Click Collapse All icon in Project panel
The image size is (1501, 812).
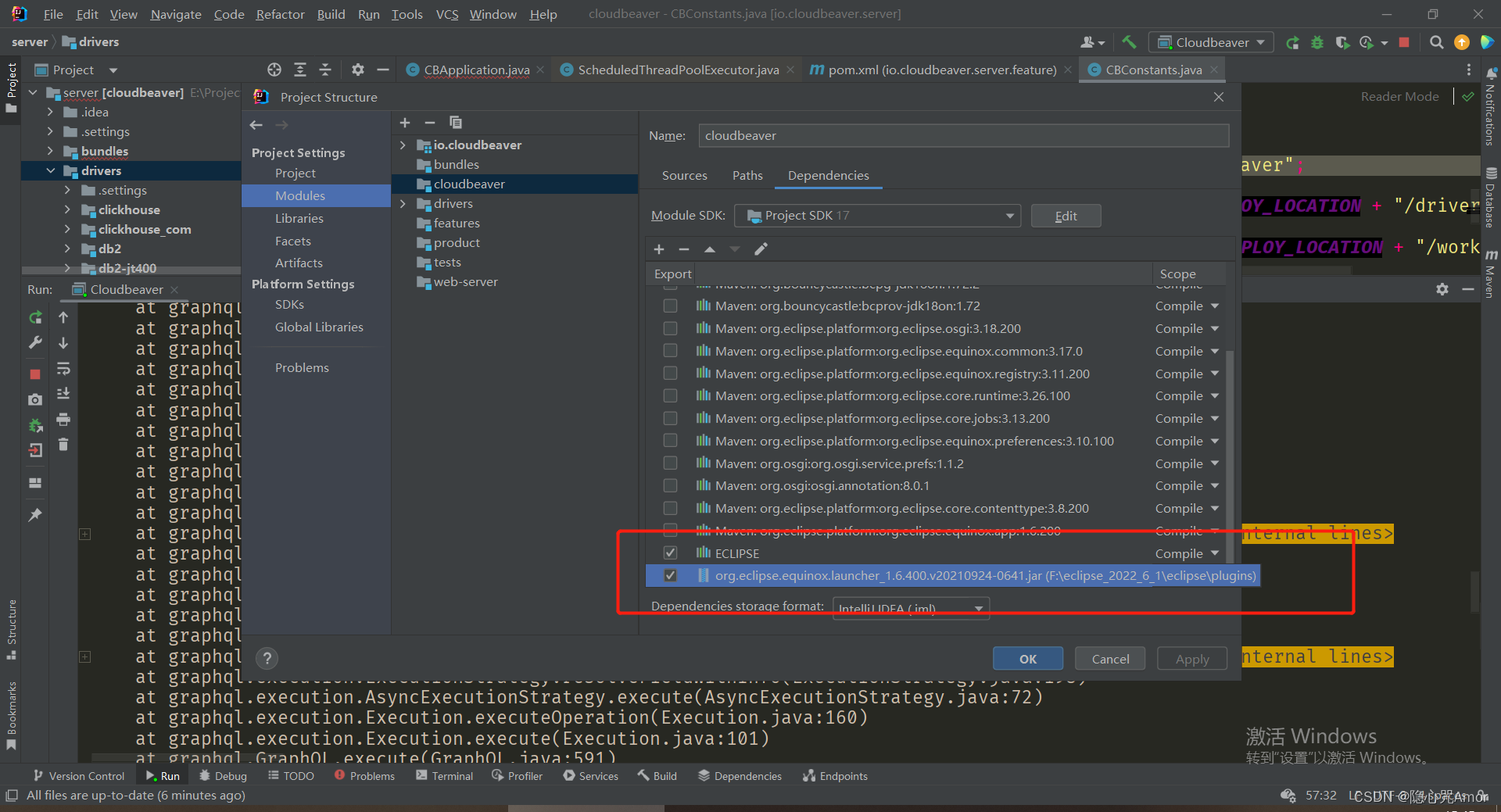(x=325, y=70)
